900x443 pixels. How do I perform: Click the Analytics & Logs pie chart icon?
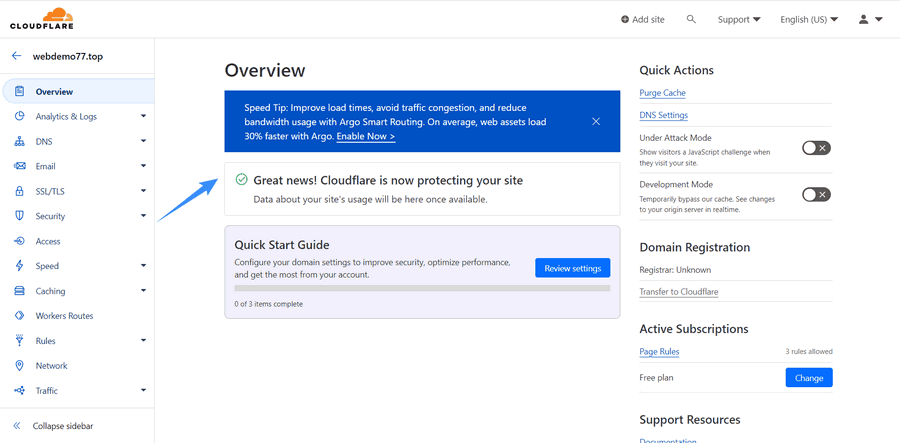(20, 116)
